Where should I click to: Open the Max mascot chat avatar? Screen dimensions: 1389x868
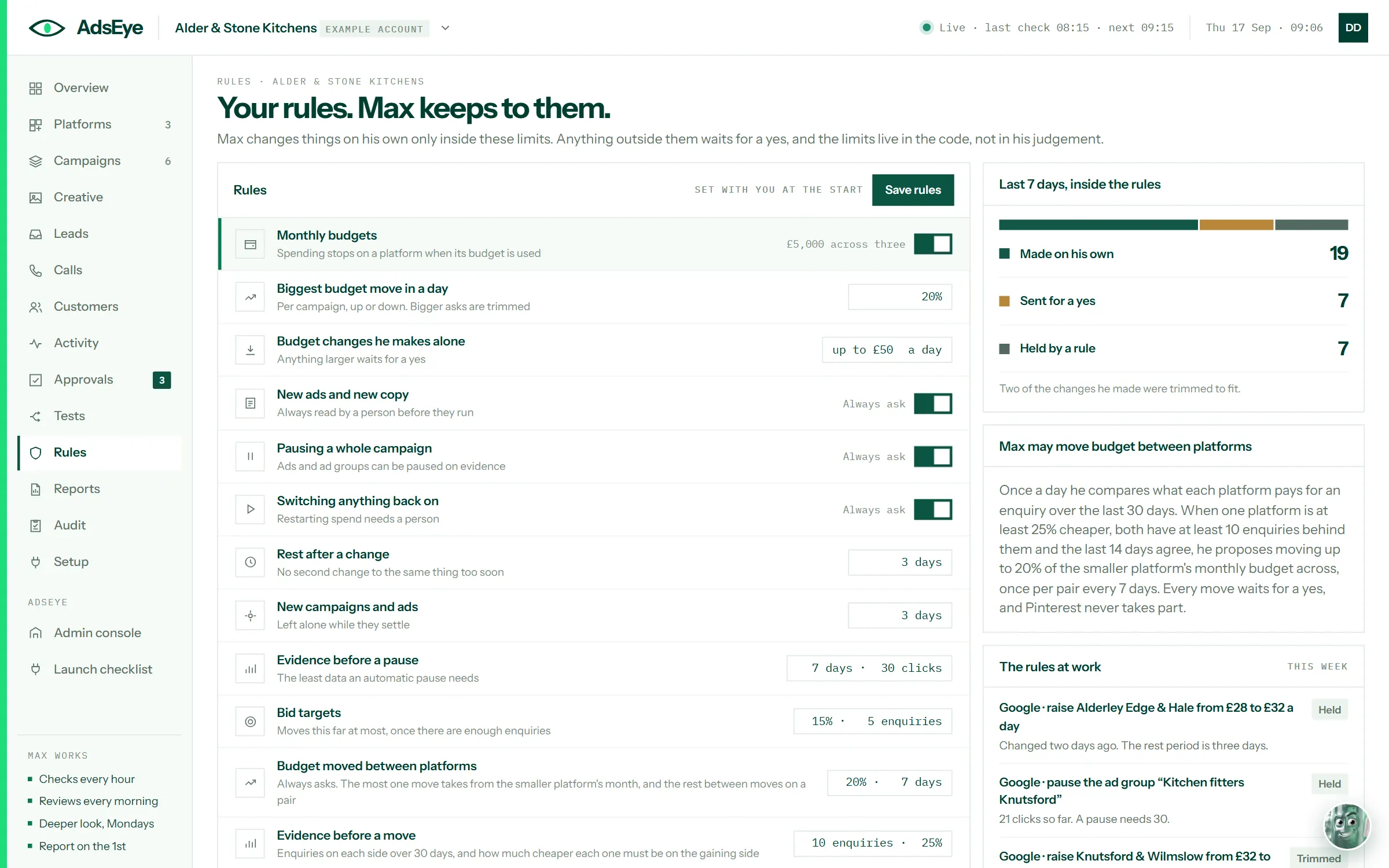click(1347, 826)
